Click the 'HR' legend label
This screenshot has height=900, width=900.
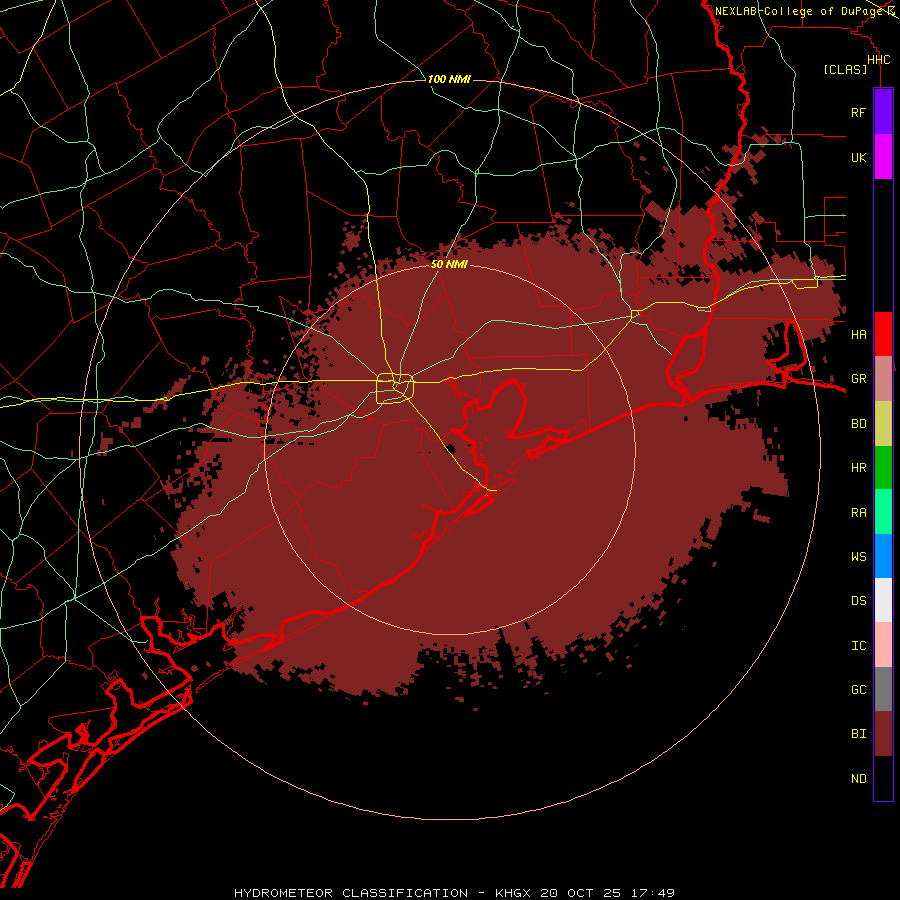point(859,468)
